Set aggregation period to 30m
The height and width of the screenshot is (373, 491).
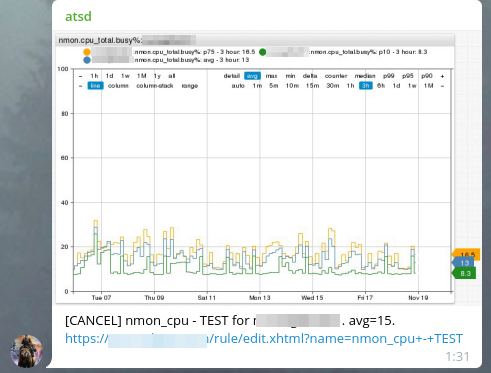point(333,86)
